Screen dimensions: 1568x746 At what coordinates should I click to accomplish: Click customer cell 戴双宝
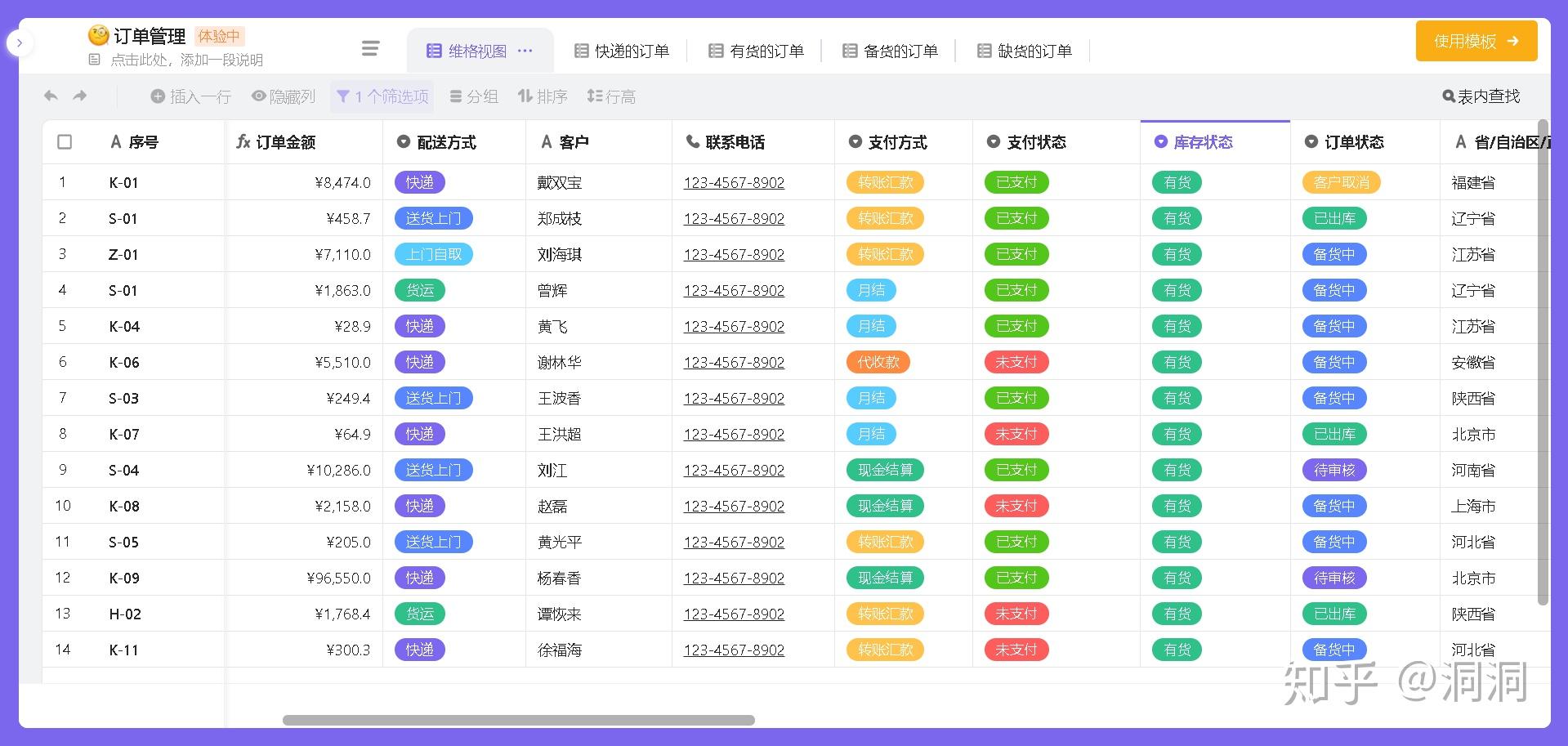[x=599, y=182]
